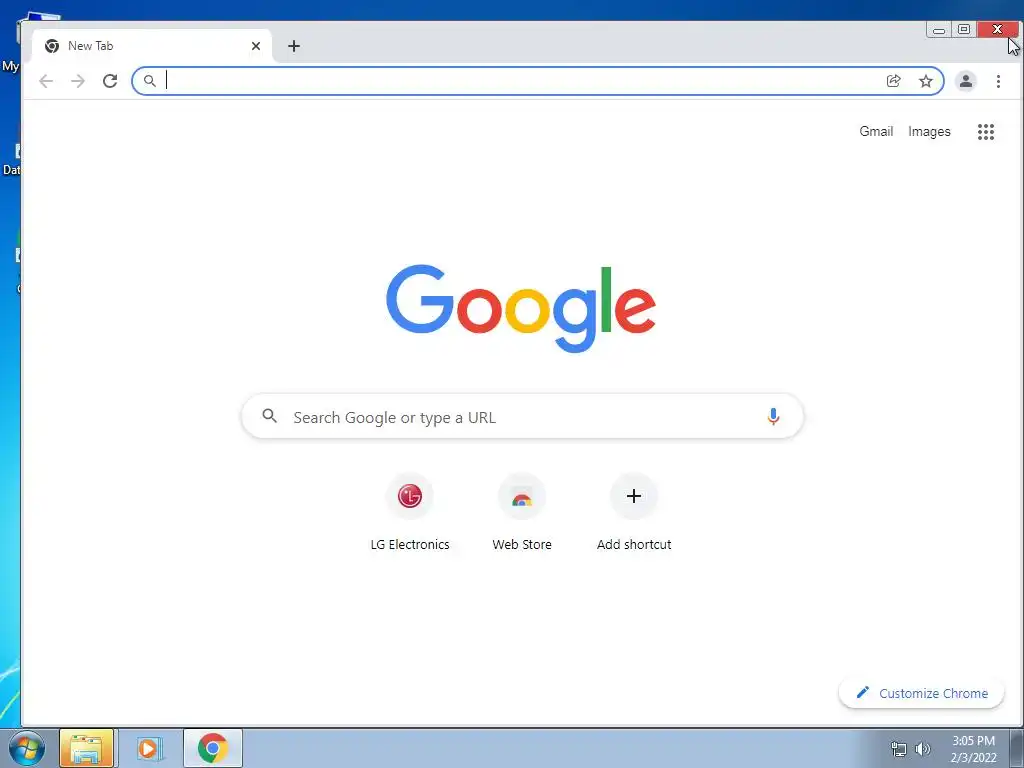Focus the Search Google or type a URL box

click(522, 416)
